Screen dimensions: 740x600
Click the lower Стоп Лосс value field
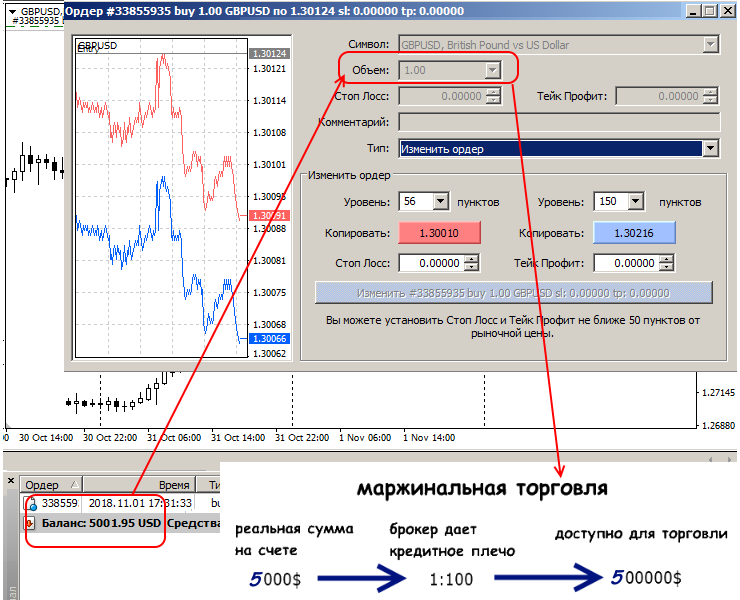point(430,264)
